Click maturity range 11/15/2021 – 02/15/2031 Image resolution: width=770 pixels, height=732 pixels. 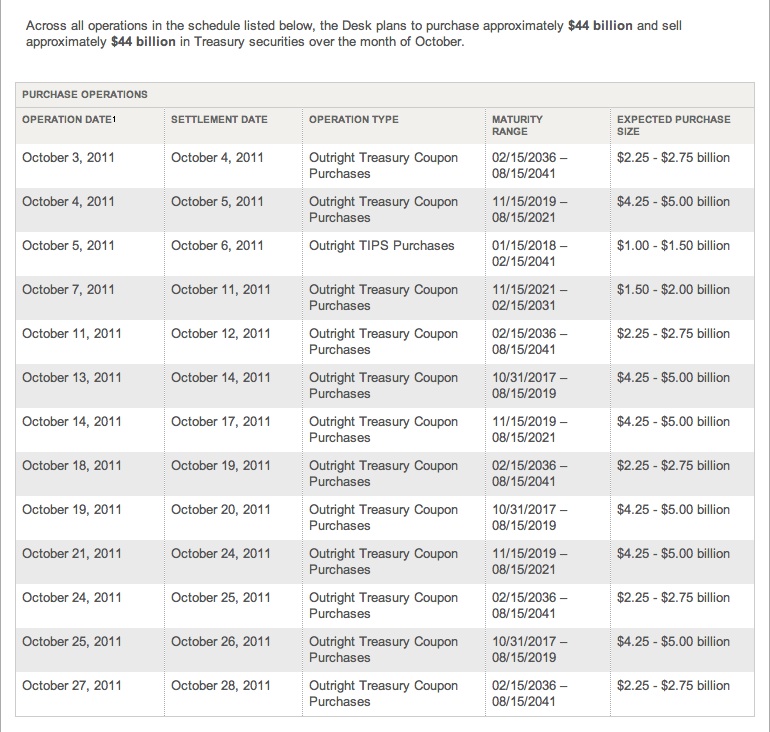click(x=529, y=298)
